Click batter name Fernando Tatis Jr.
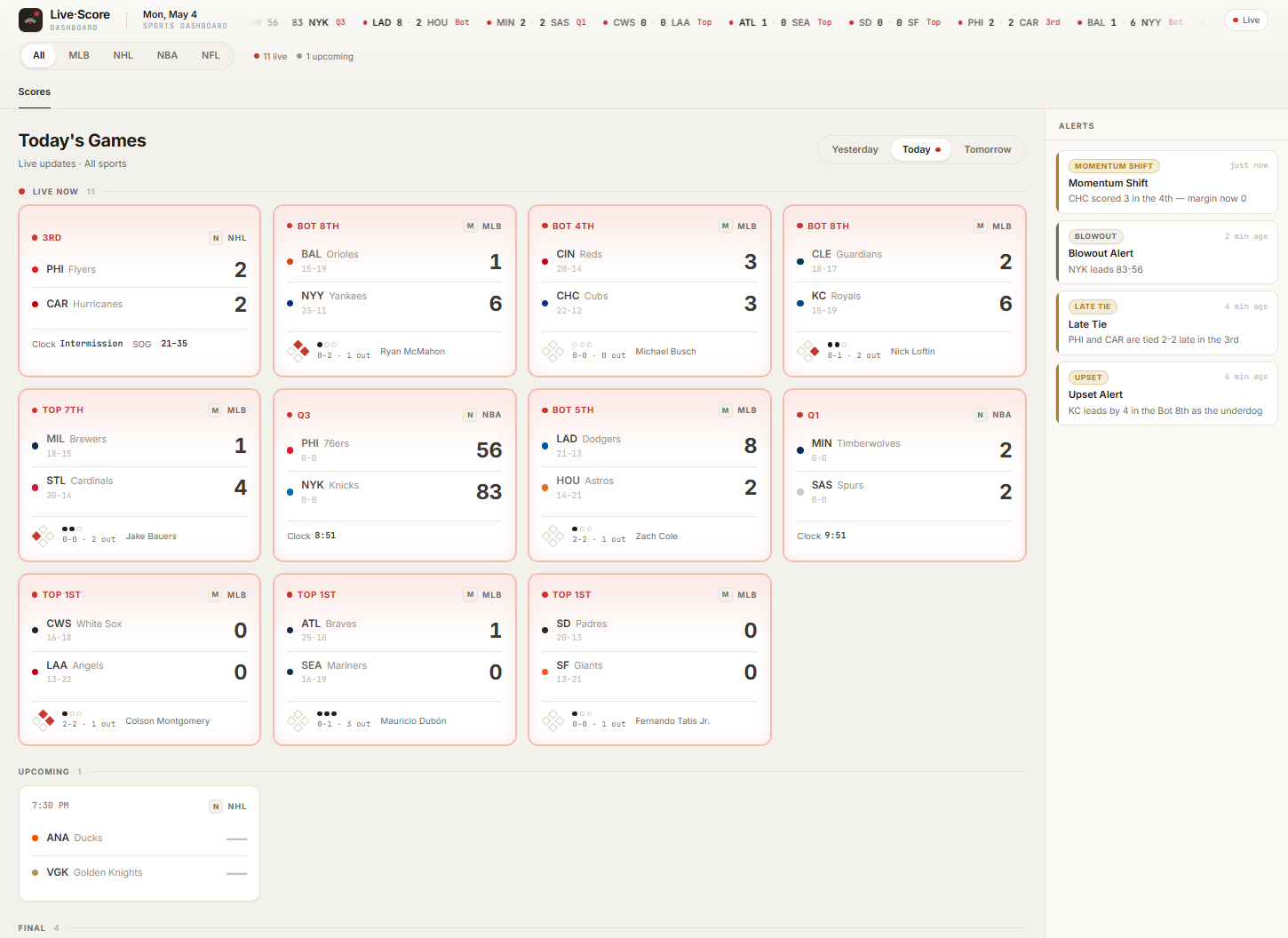This screenshot has width=1288, height=938. click(672, 721)
